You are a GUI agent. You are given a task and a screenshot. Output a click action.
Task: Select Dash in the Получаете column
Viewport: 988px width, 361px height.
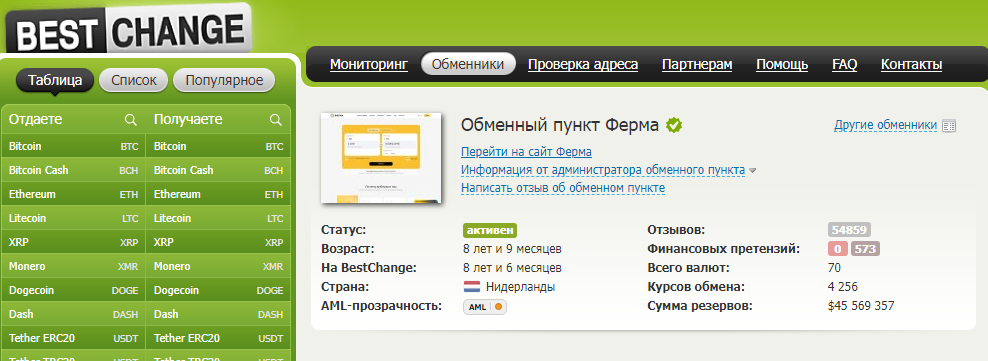click(x=218, y=314)
